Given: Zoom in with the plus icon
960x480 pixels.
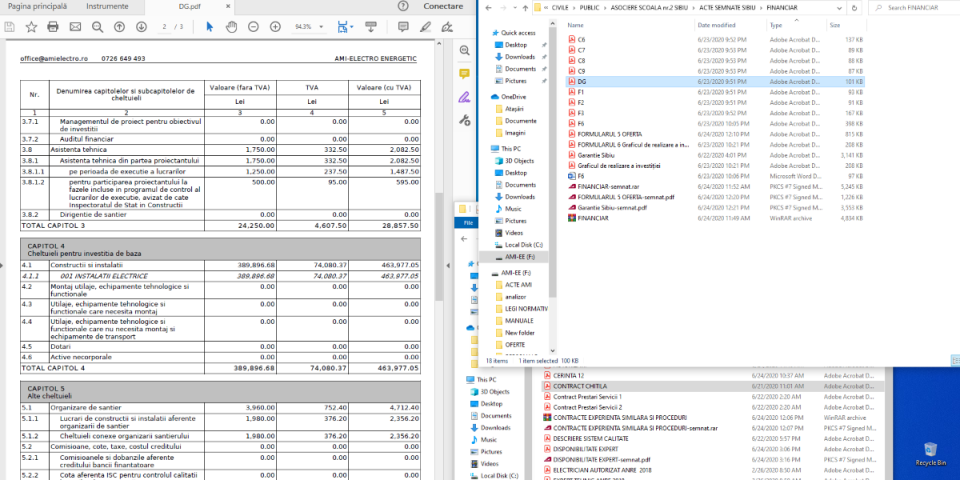Looking at the screenshot, I should (276, 27).
